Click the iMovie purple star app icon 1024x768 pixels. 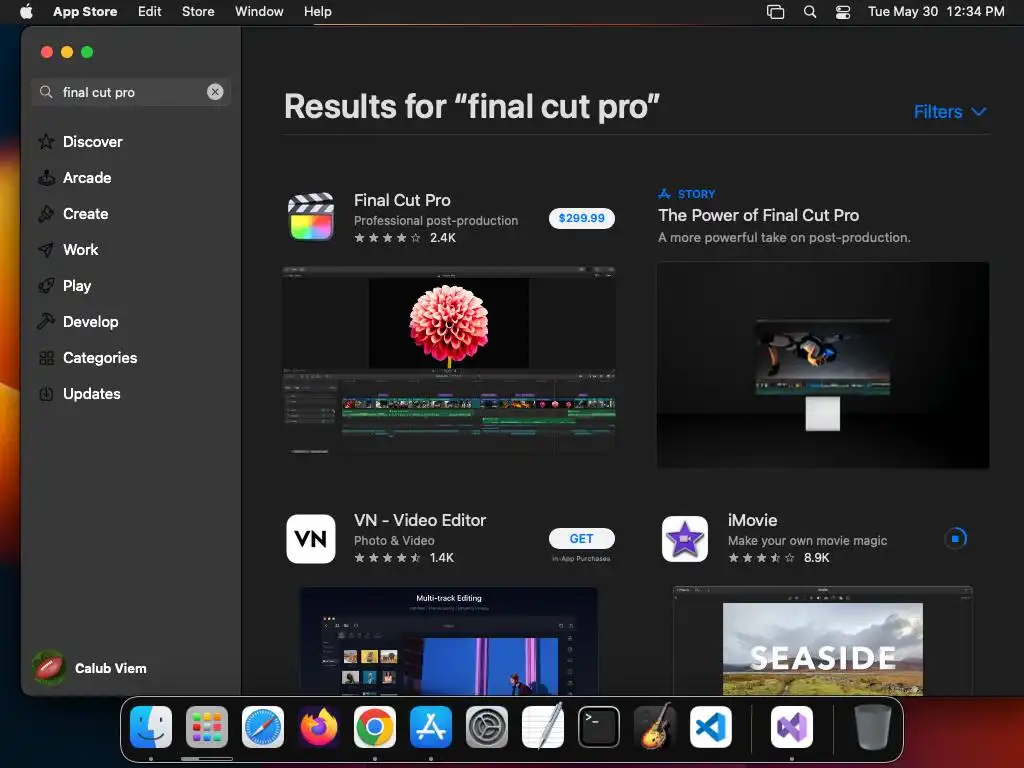(x=684, y=539)
